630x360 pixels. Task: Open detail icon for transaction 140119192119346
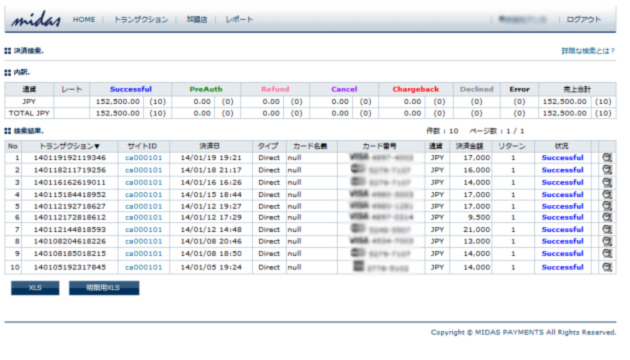(x=607, y=158)
